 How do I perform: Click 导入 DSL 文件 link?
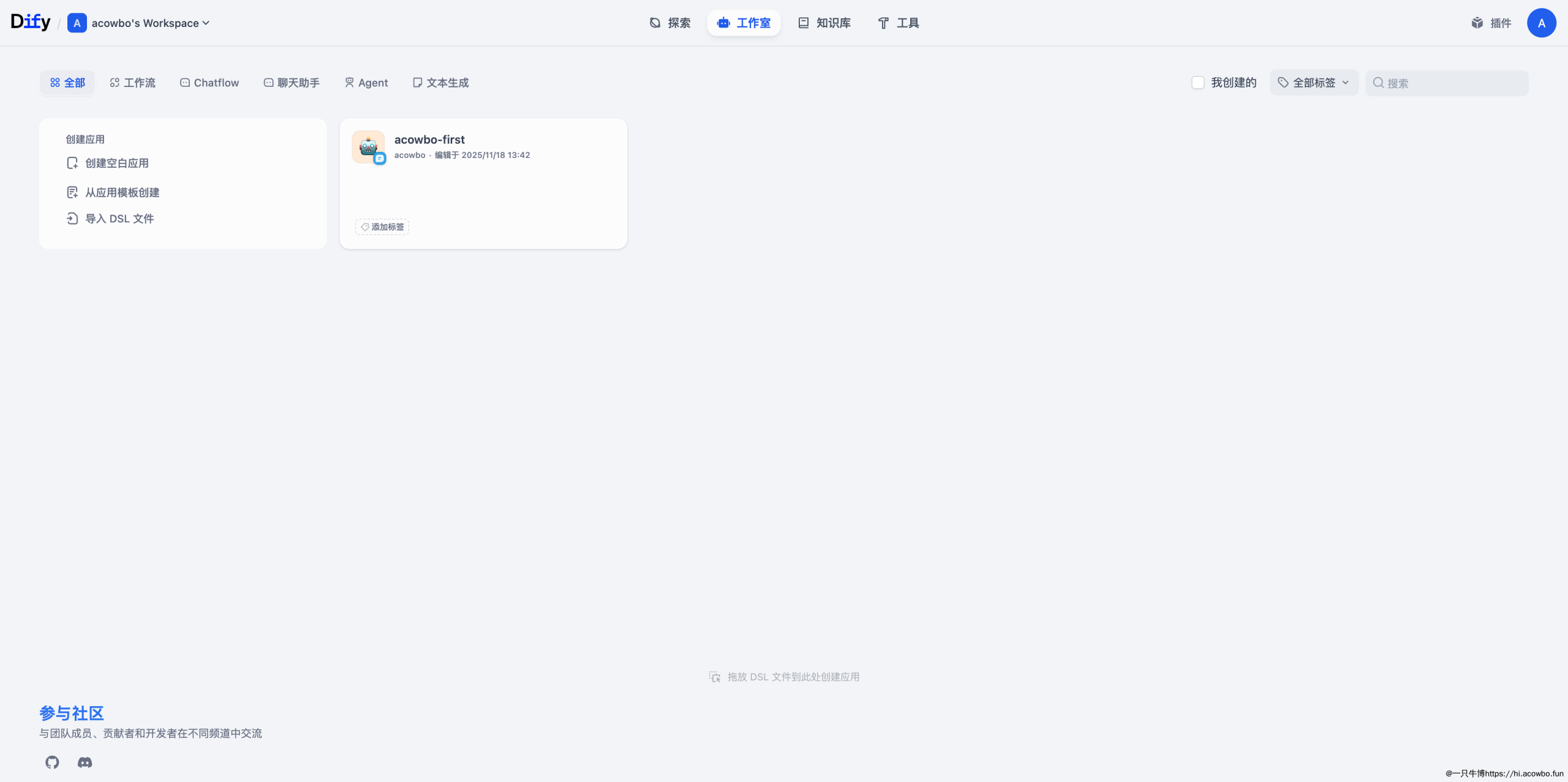[x=119, y=219]
